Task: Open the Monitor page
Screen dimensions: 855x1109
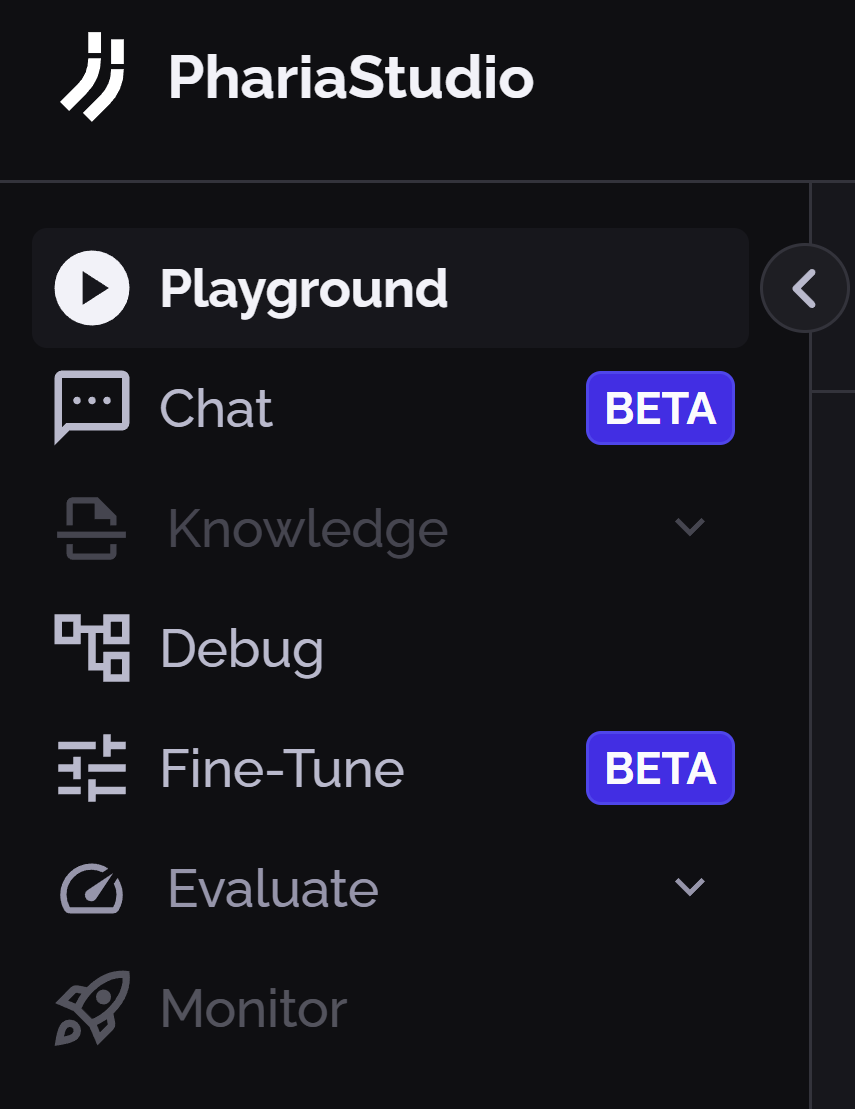Action: [x=253, y=1008]
